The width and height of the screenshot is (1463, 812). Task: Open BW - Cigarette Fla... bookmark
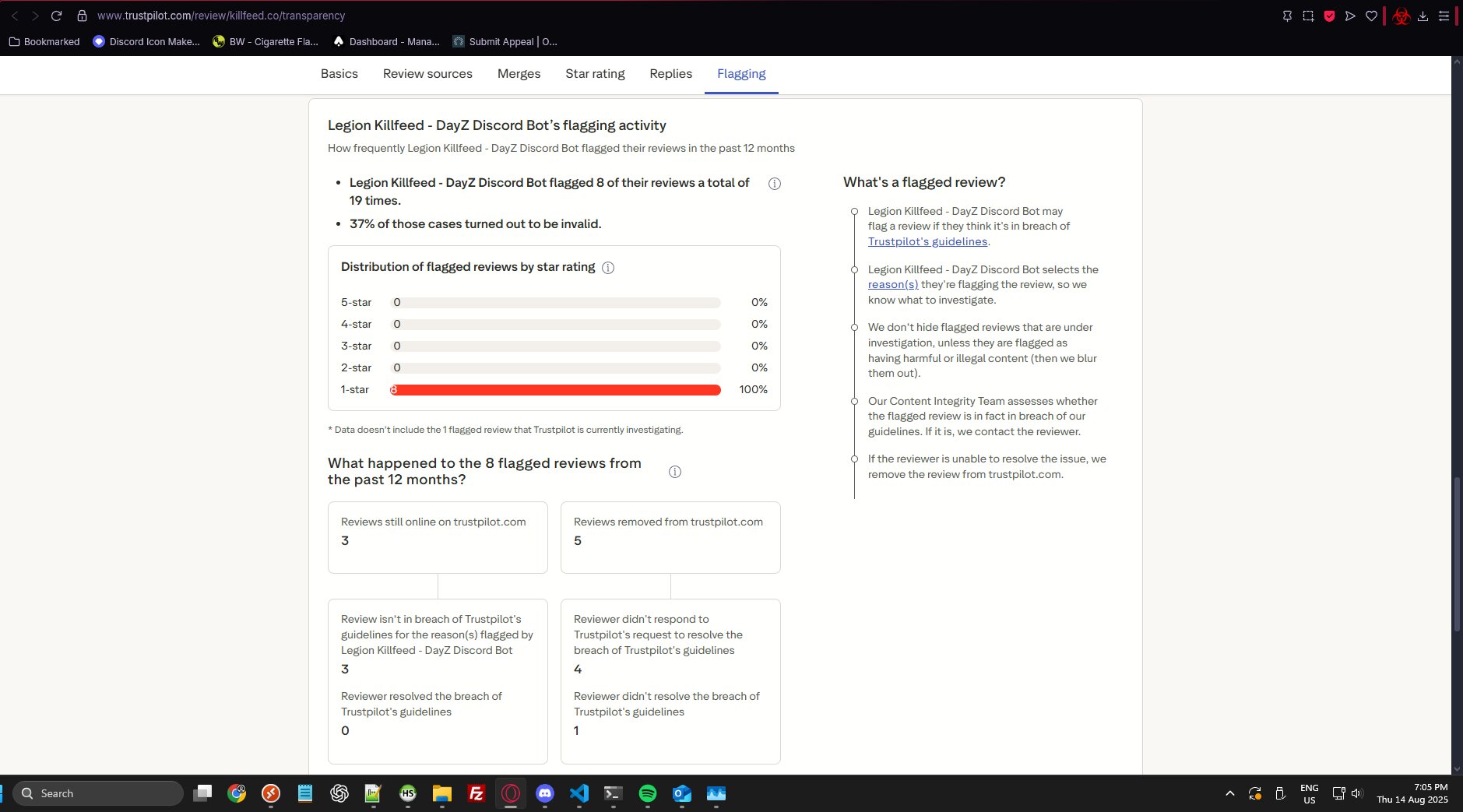point(266,41)
